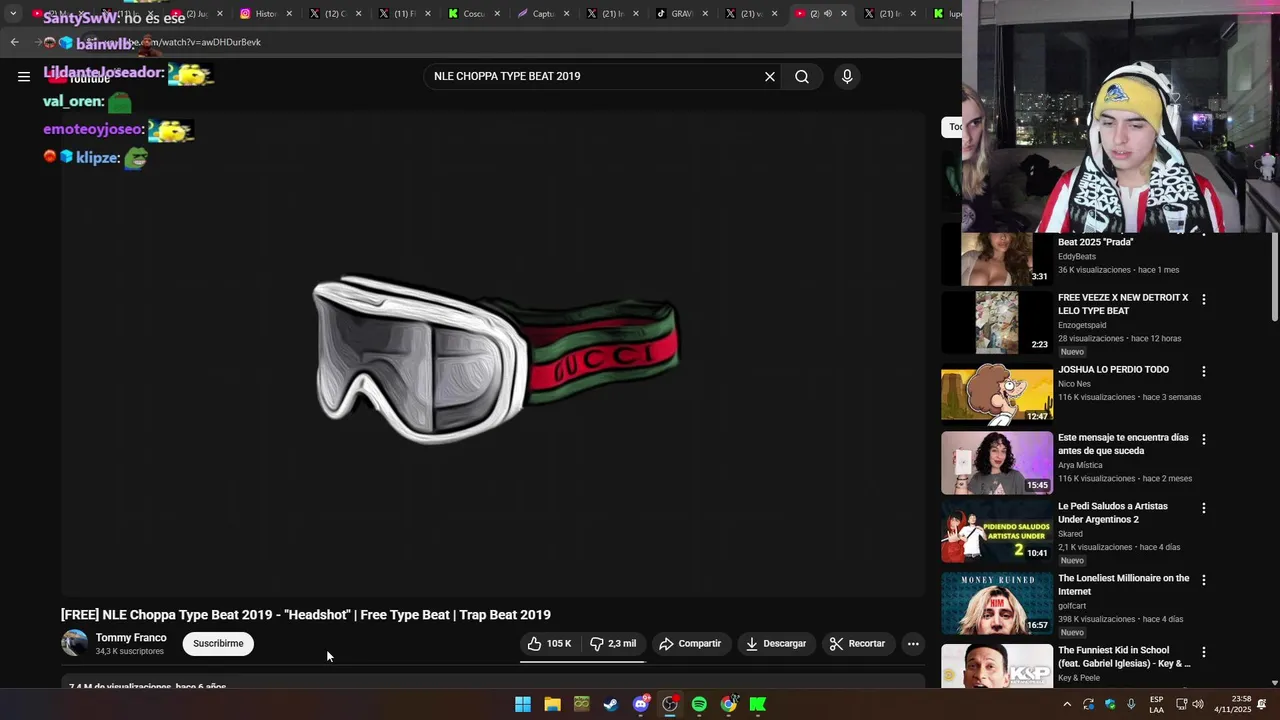Open the Recortar clip tool
The width and height of the screenshot is (1280, 720).
point(858,644)
